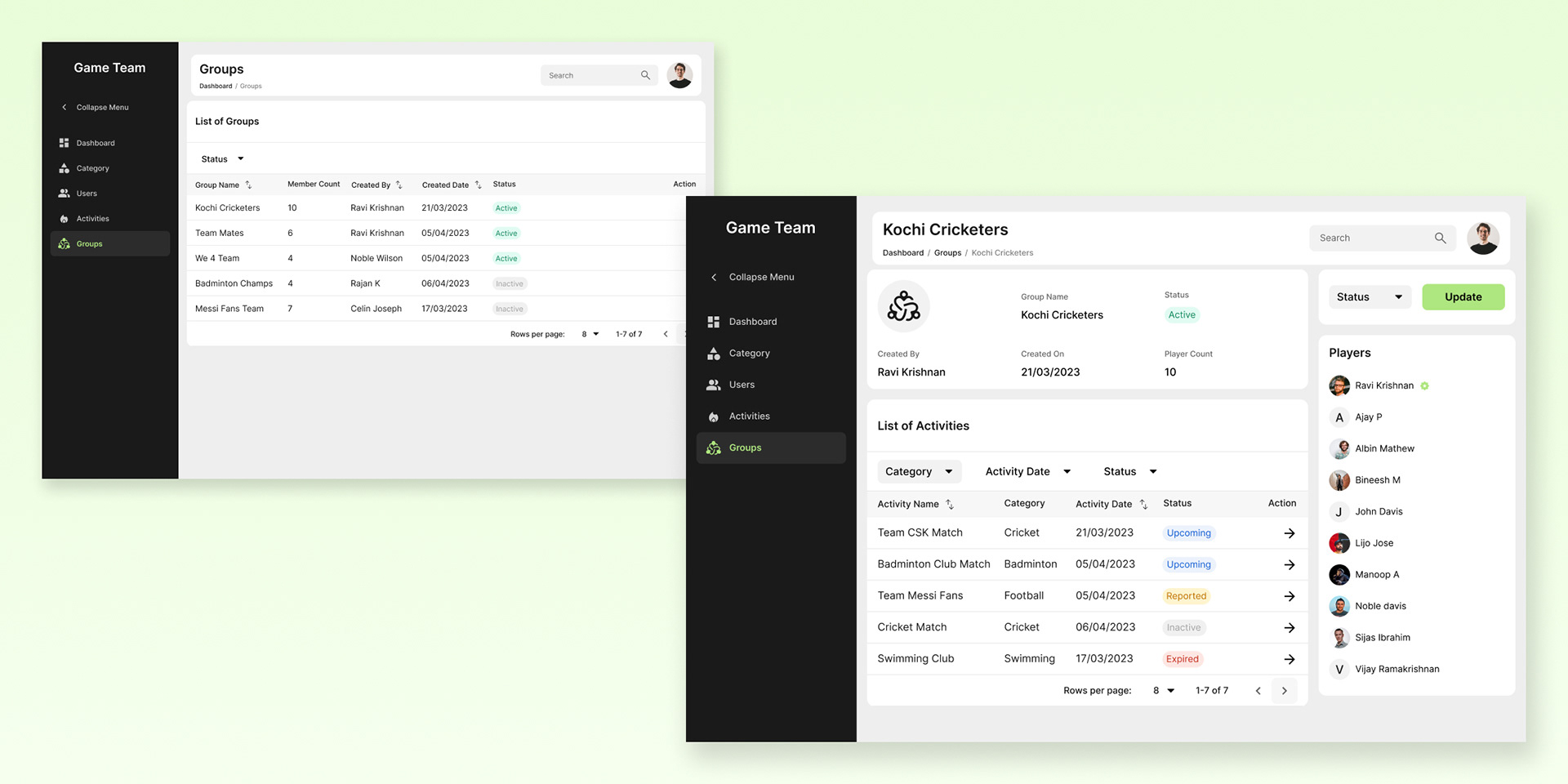The width and height of the screenshot is (1568, 784).
Task: Sort activities by Activity Date column
Action: click(1143, 504)
